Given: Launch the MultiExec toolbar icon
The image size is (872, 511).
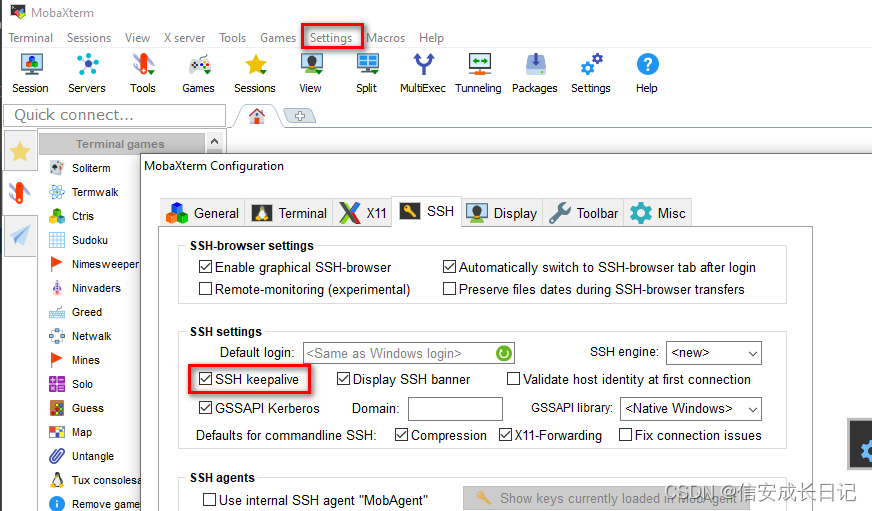Looking at the screenshot, I should click(423, 73).
